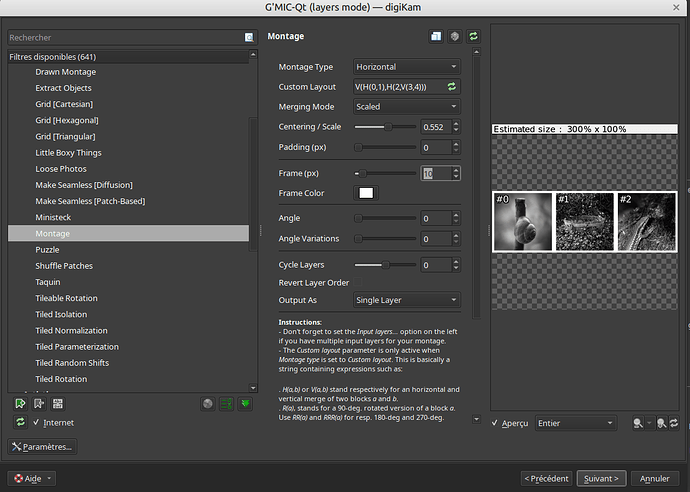Select the Tiled Random Shifts filter
Screen dimensions: 690x492
72,363
